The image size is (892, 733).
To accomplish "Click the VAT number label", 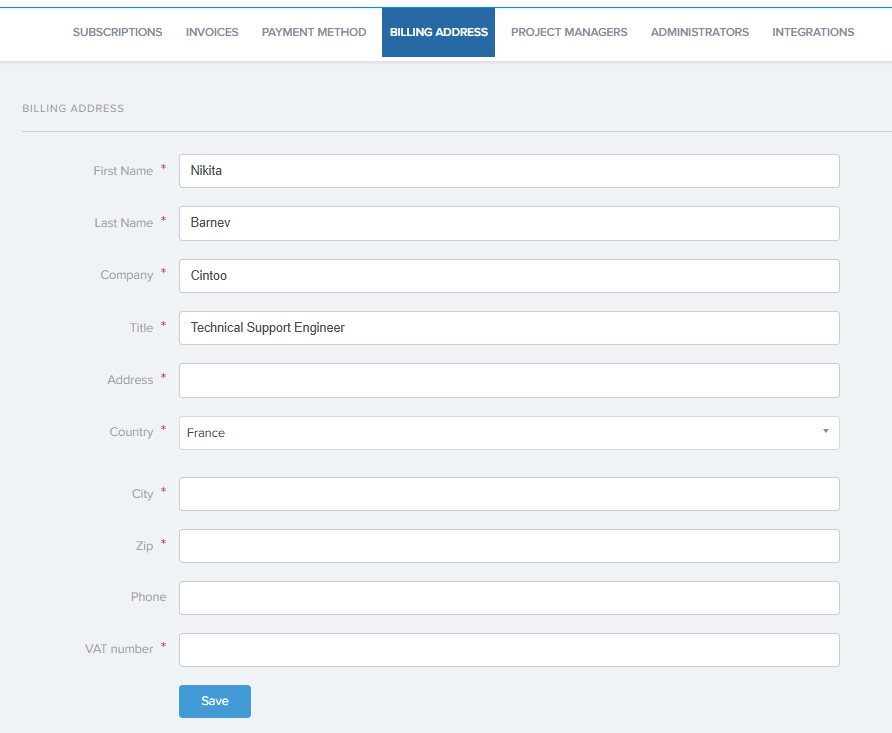I will click(119, 649).
